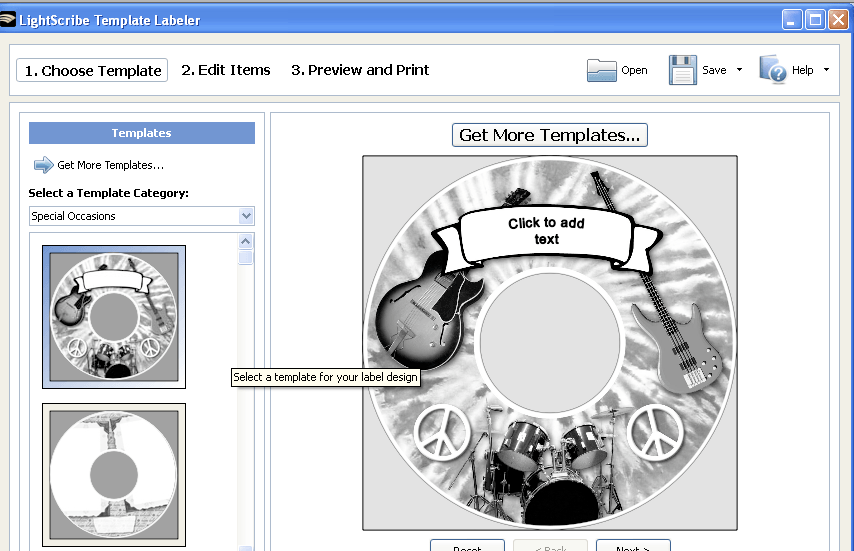This screenshot has height=551, width=854.
Task: Click the Back button below the preview
Action: tap(550, 546)
